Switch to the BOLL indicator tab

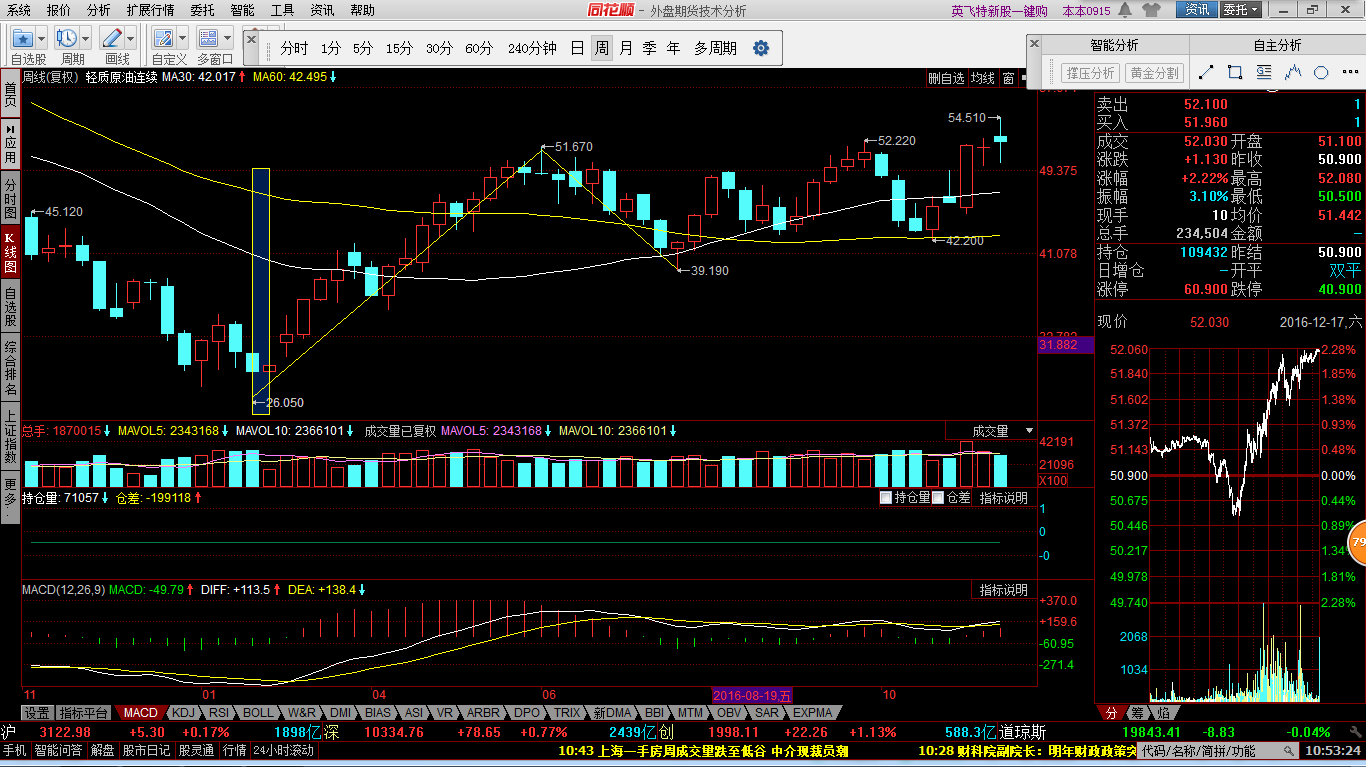click(257, 713)
